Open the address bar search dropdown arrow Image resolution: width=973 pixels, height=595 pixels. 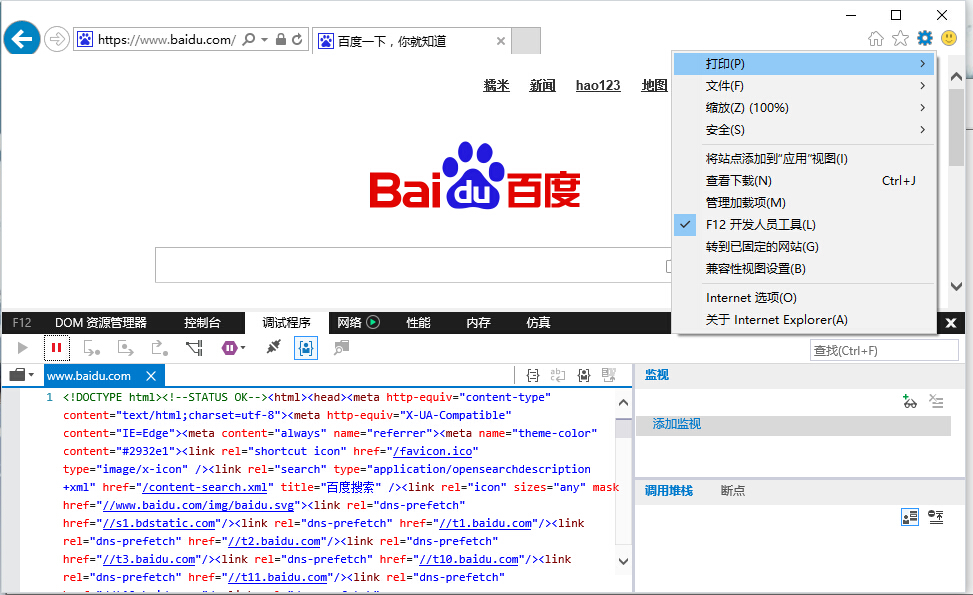pos(264,39)
